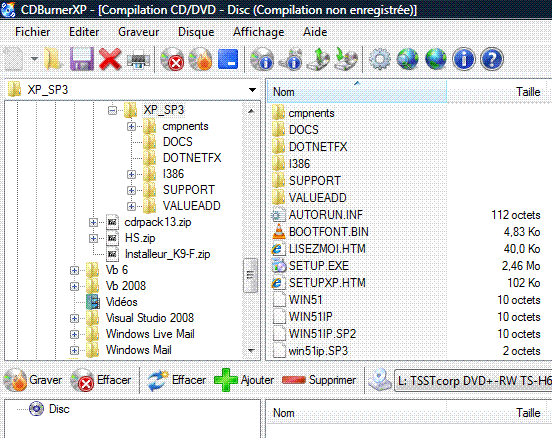Click the disc info icon in toolbar

pyautogui.click(x=262, y=59)
